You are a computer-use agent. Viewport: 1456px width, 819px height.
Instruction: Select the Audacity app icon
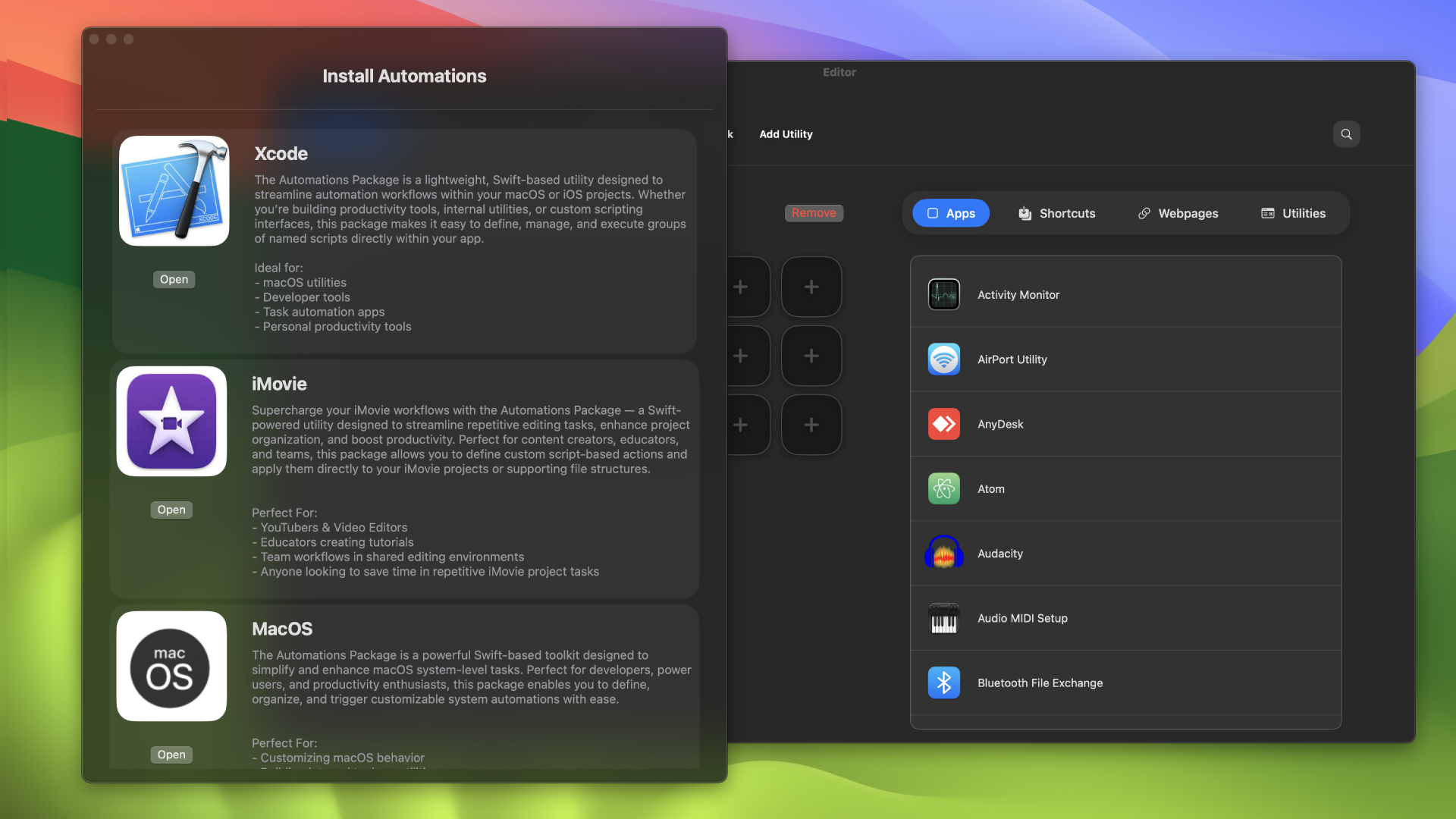point(944,554)
